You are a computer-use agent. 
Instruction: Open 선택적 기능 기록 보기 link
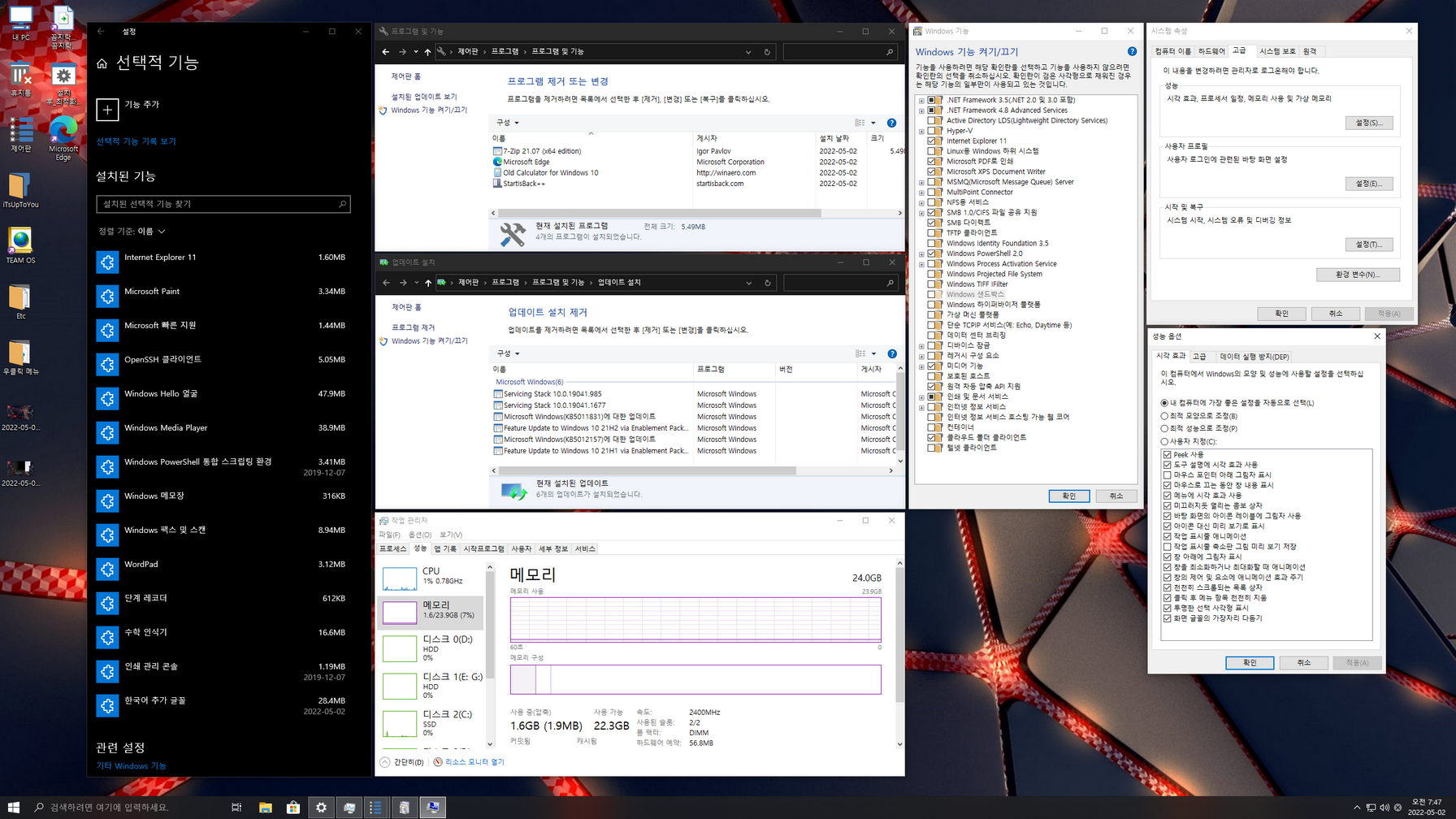coord(136,141)
